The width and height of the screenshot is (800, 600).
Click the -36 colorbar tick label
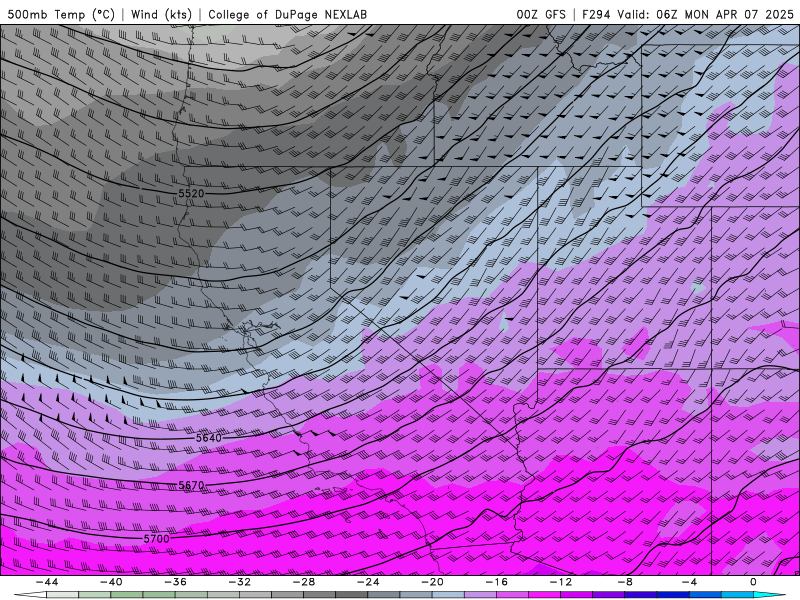click(x=175, y=582)
